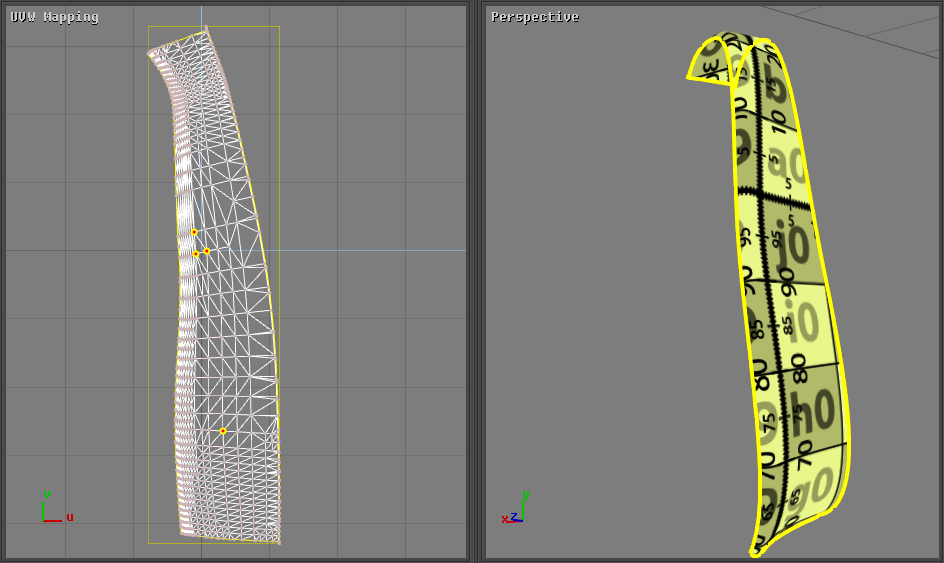Screen dimensions: 944x563
Task: Click the UVW Mapping viewport label
Action: click(55, 17)
